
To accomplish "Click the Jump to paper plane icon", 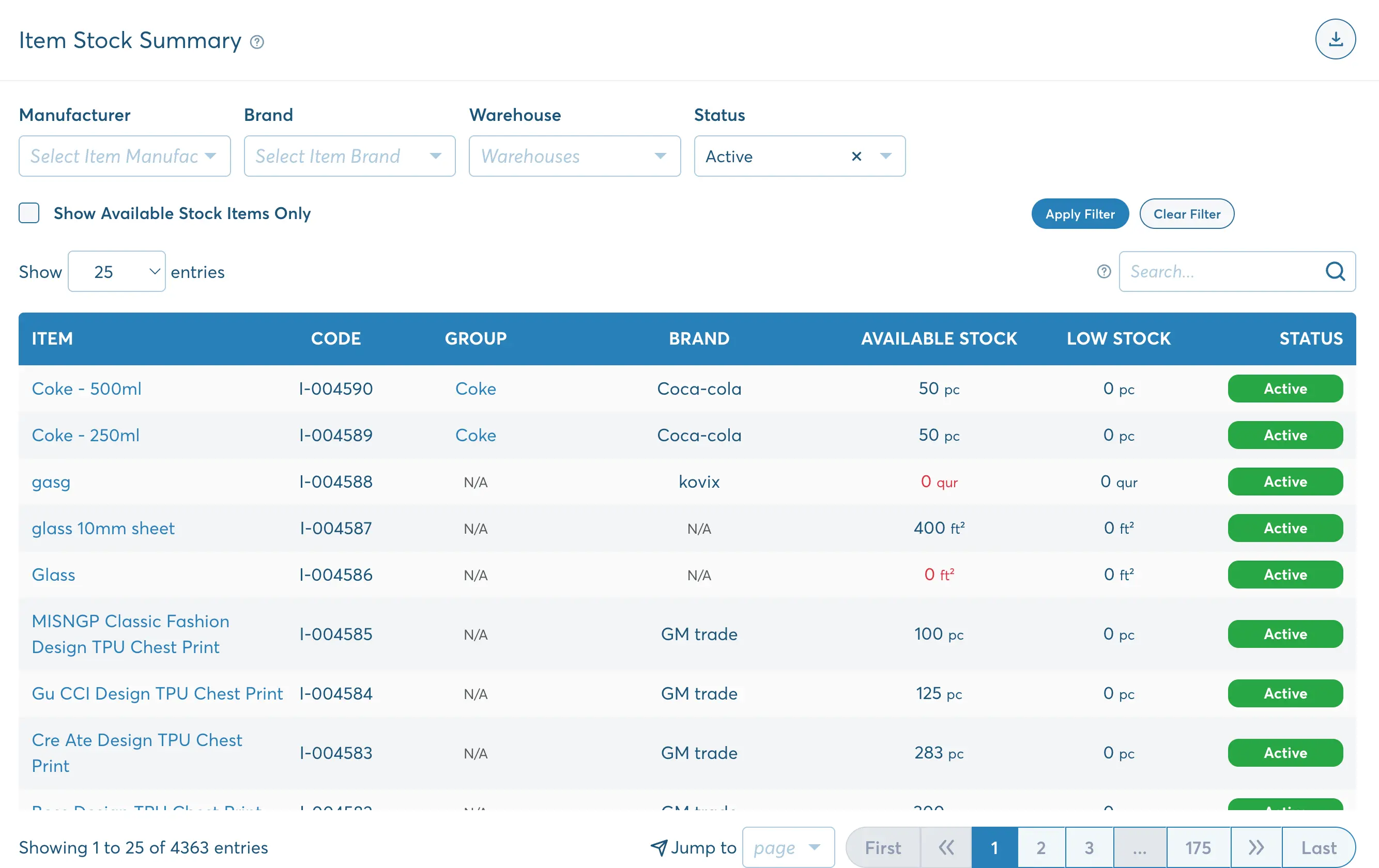I will [x=658, y=847].
